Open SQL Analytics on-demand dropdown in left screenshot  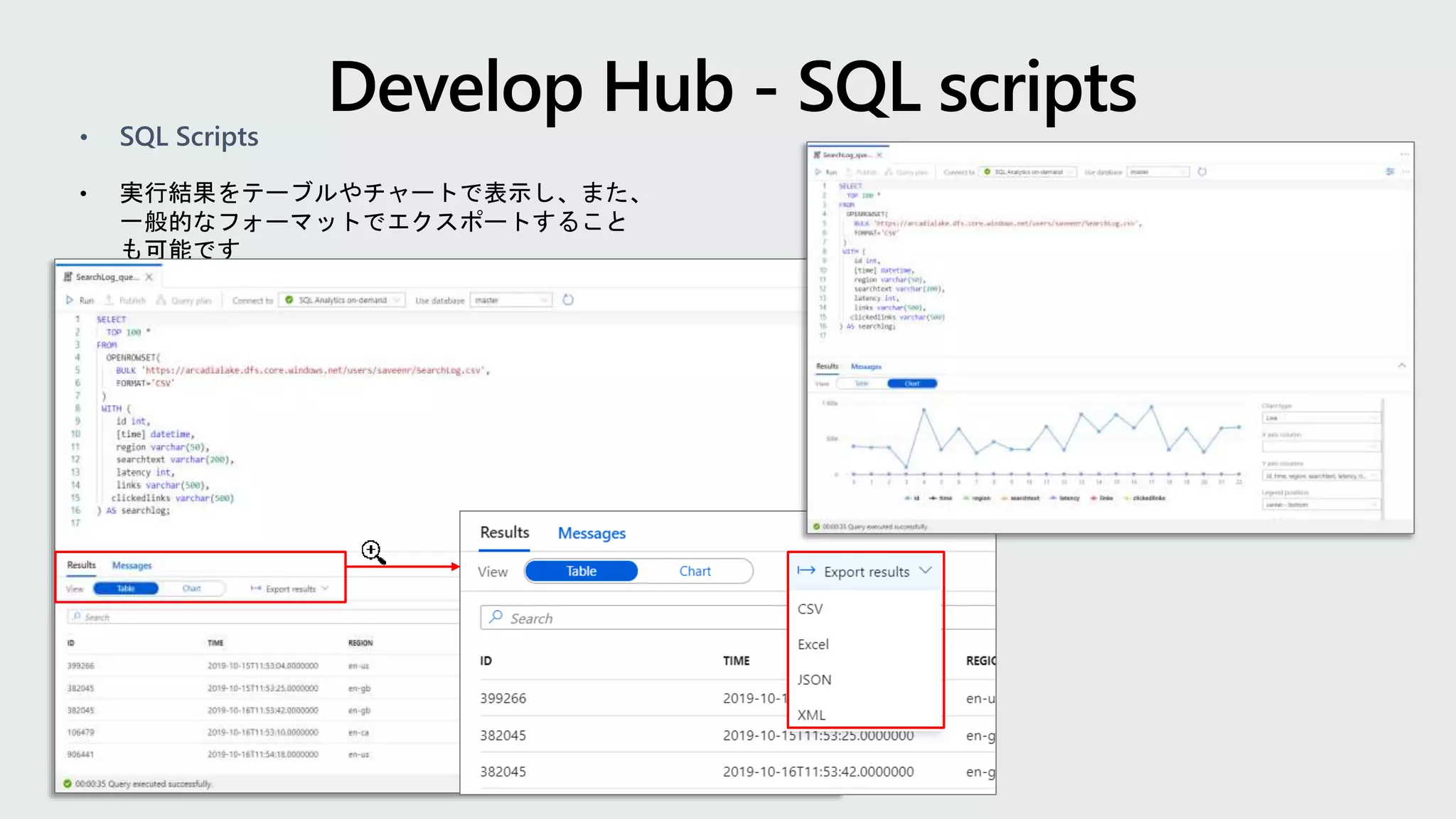[x=342, y=300]
